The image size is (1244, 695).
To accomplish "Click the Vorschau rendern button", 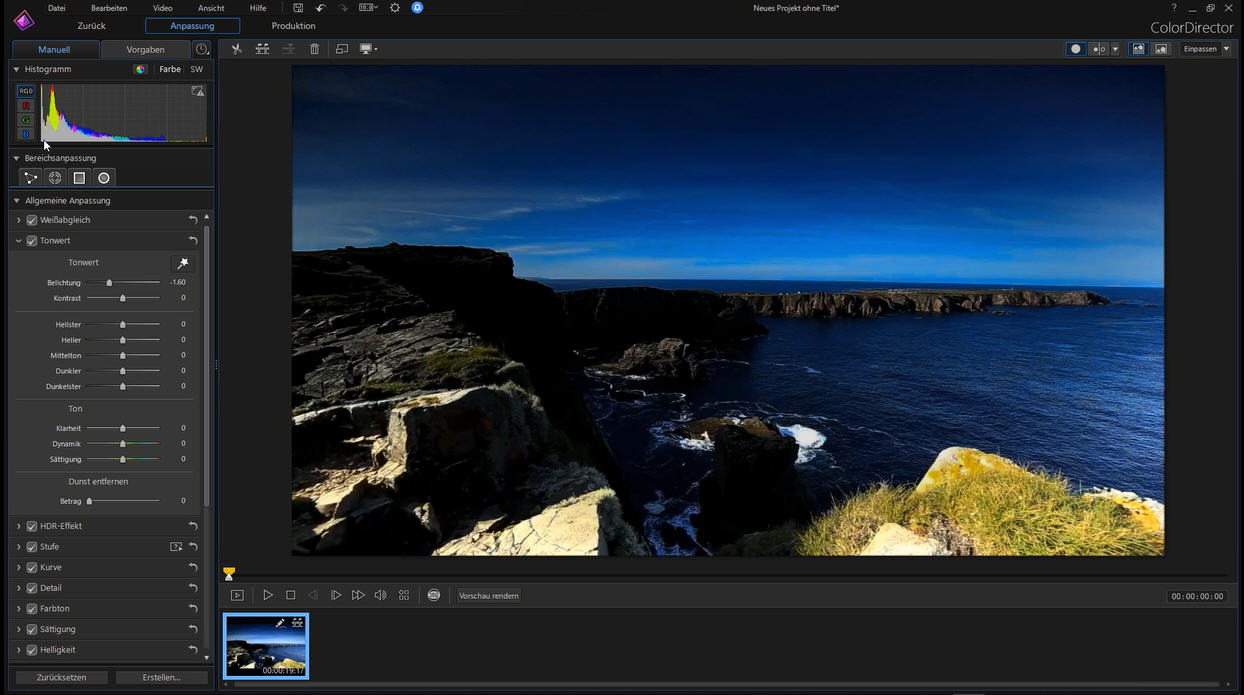I will coord(489,596).
